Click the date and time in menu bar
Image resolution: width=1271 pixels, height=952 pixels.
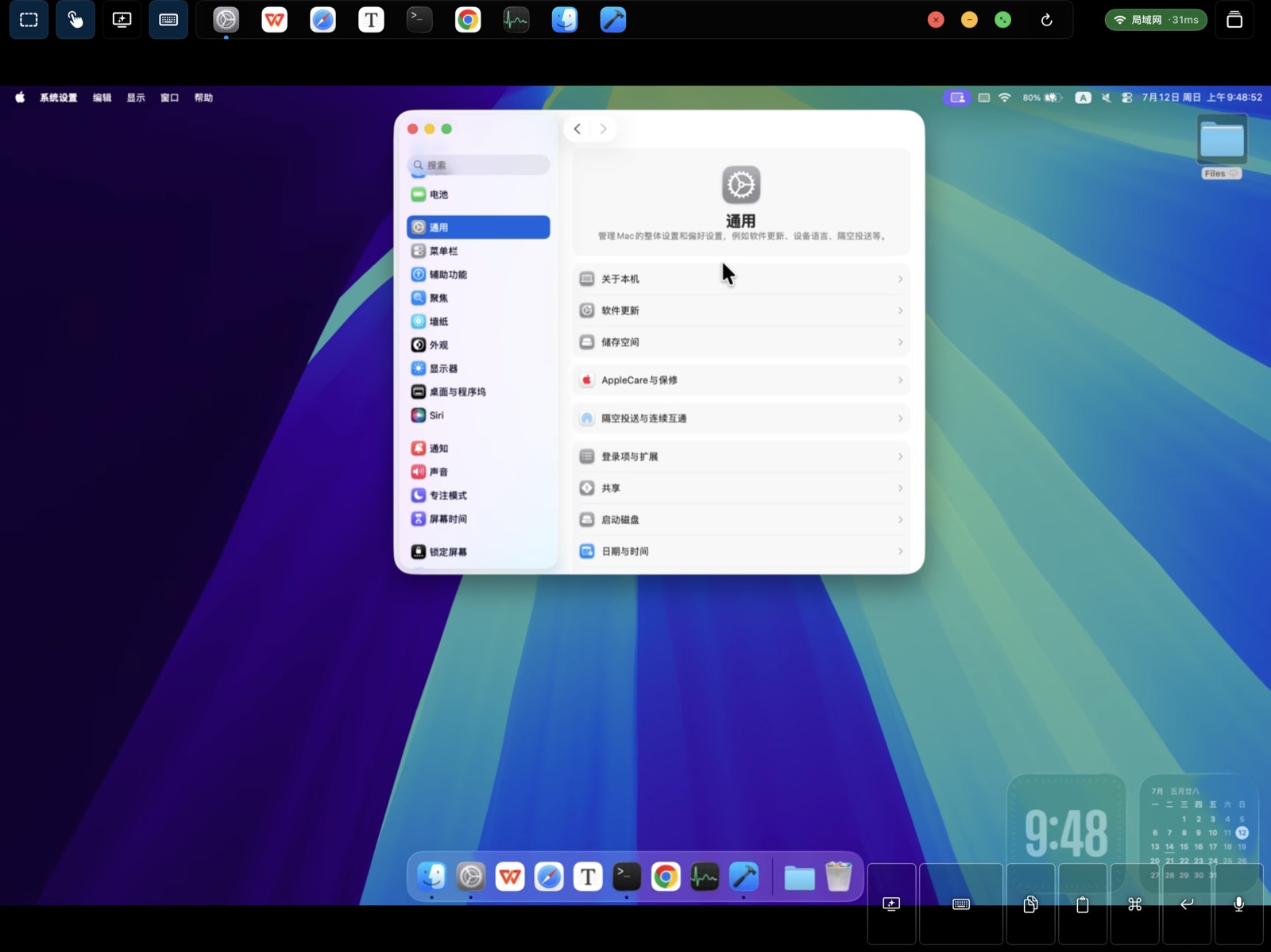(x=1202, y=98)
